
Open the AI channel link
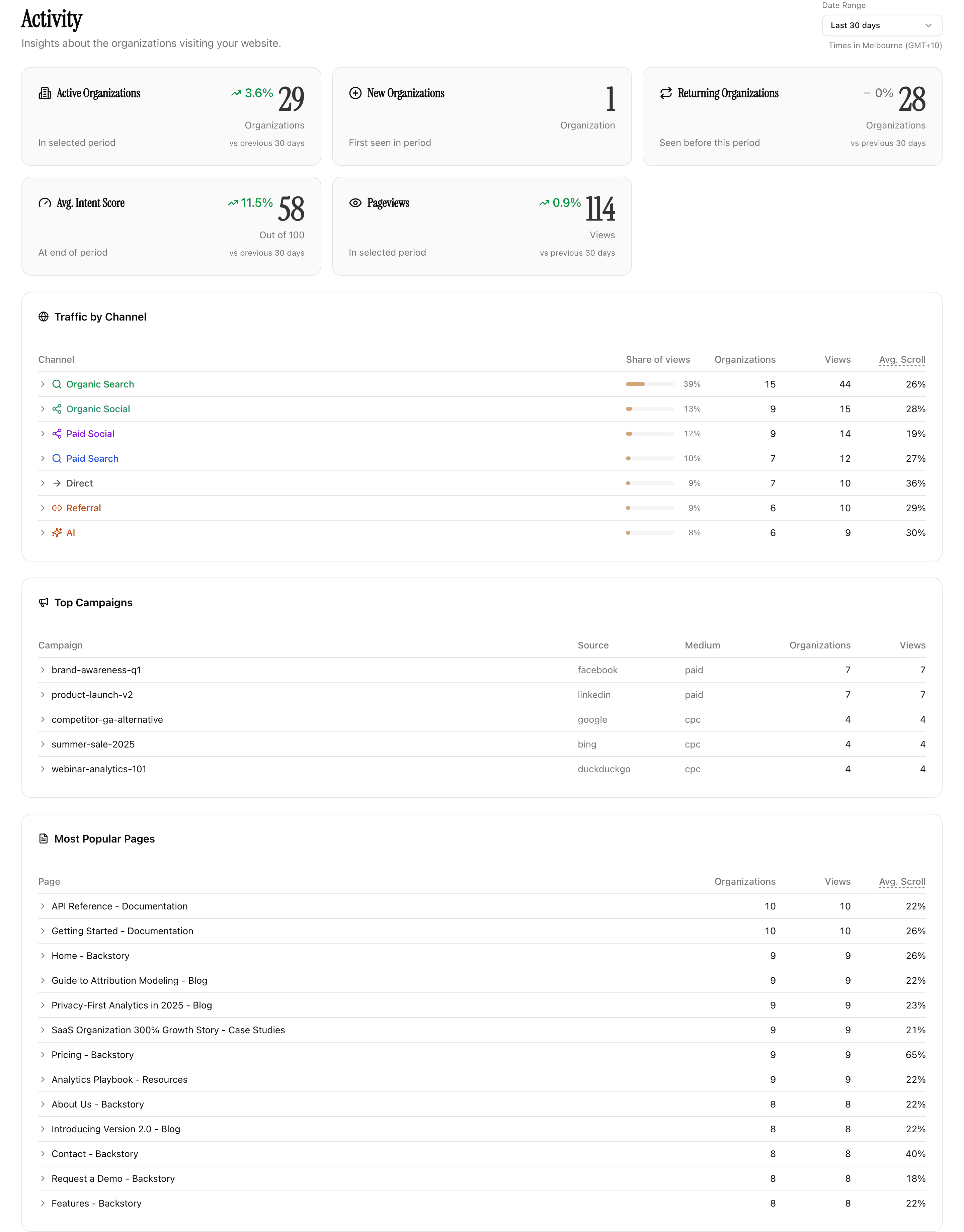71,533
